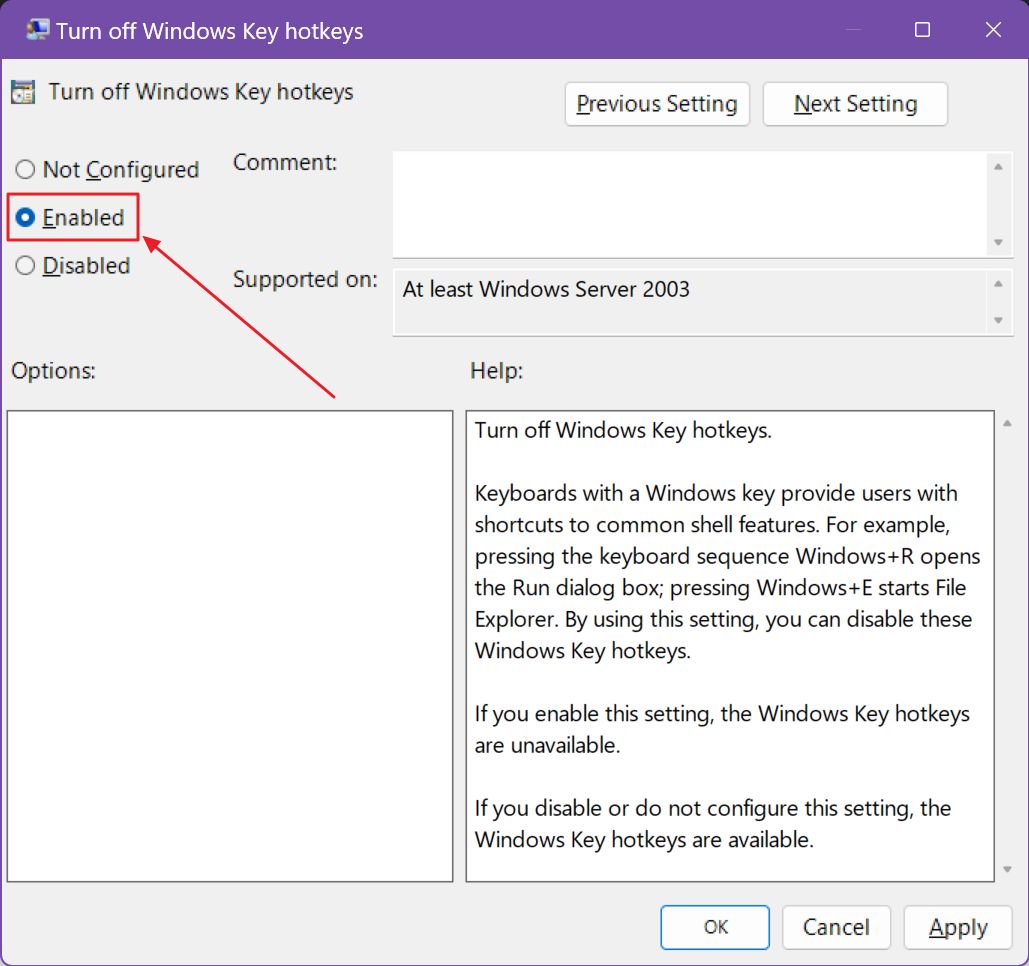Image resolution: width=1029 pixels, height=966 pixels.
Task: Close the dialog with X button
Action: (993, 30)
